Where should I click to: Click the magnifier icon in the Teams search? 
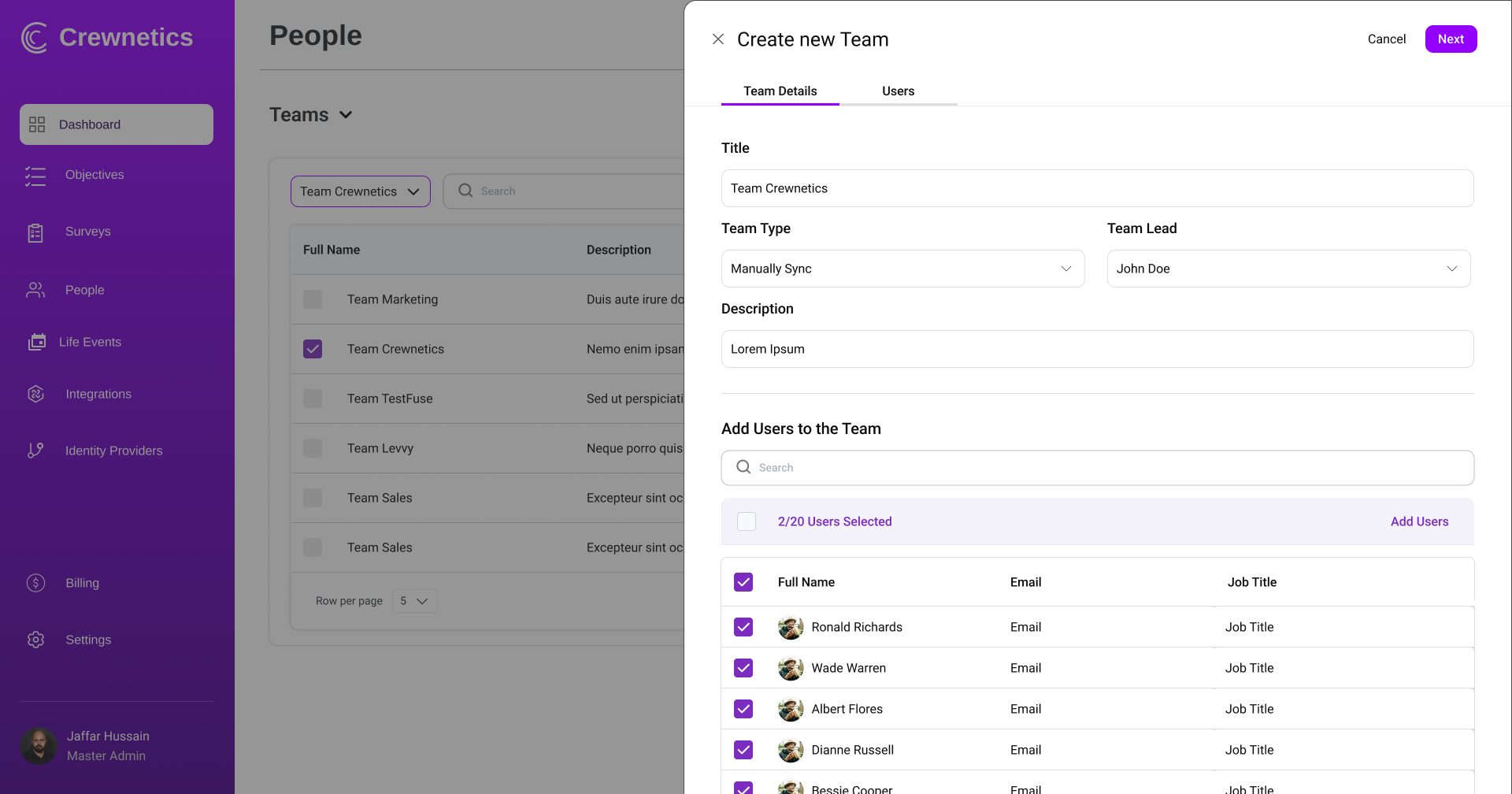pyautogui.click(x=465, y=191)
